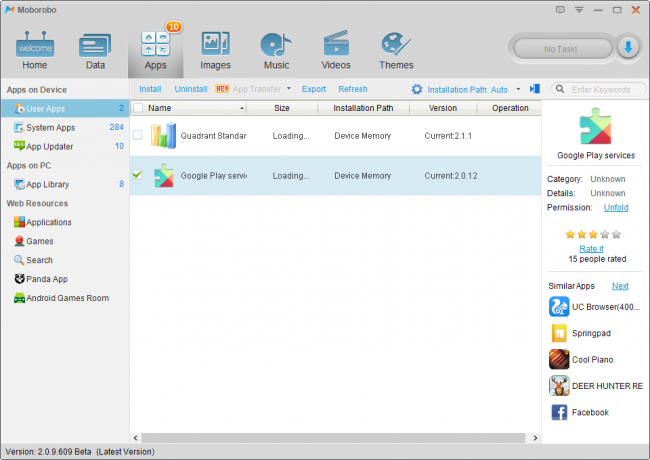Screen dimensions: 650x460
Task: Focus the Enter Keywords search field
Action: point(601,90)
